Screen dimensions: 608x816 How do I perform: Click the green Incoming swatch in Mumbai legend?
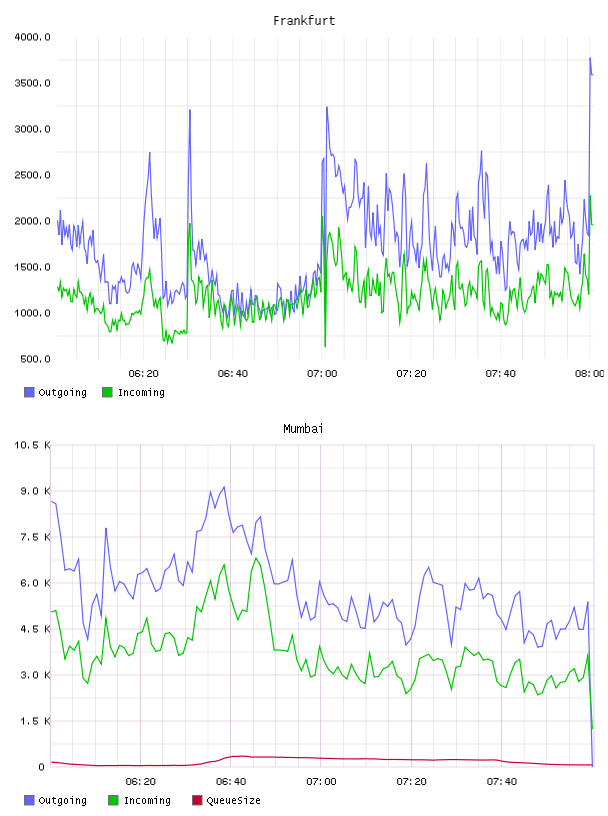click(x=113, y=800)
